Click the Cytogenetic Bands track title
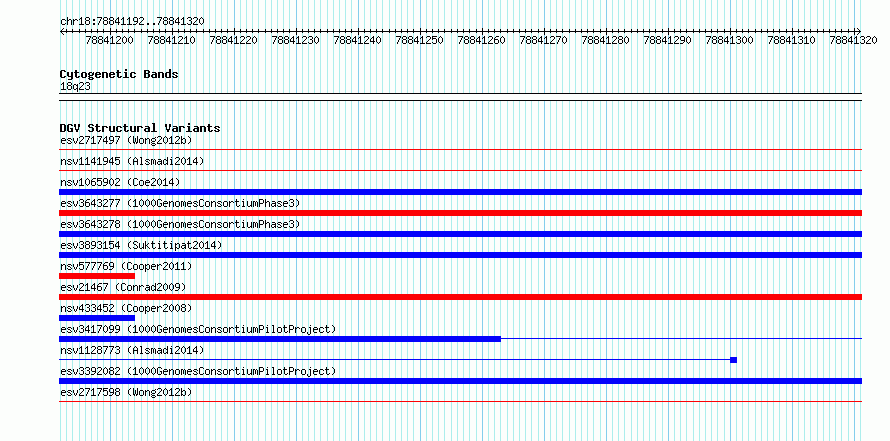Screen dimensions: 890x441 [x=119, y=74]
